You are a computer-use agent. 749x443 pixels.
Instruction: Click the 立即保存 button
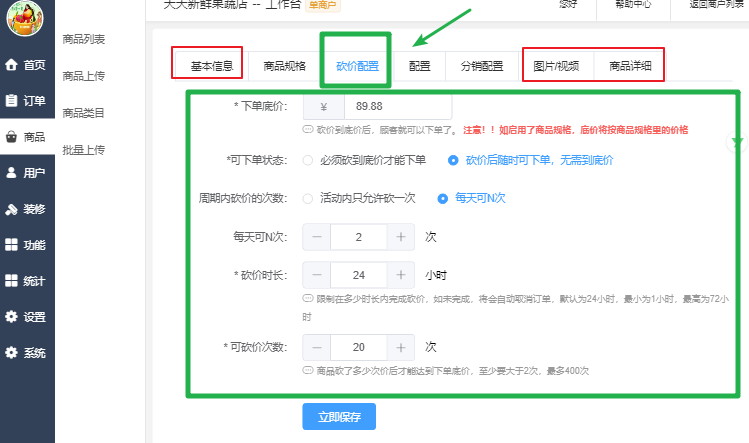click(x=339, y=417)
